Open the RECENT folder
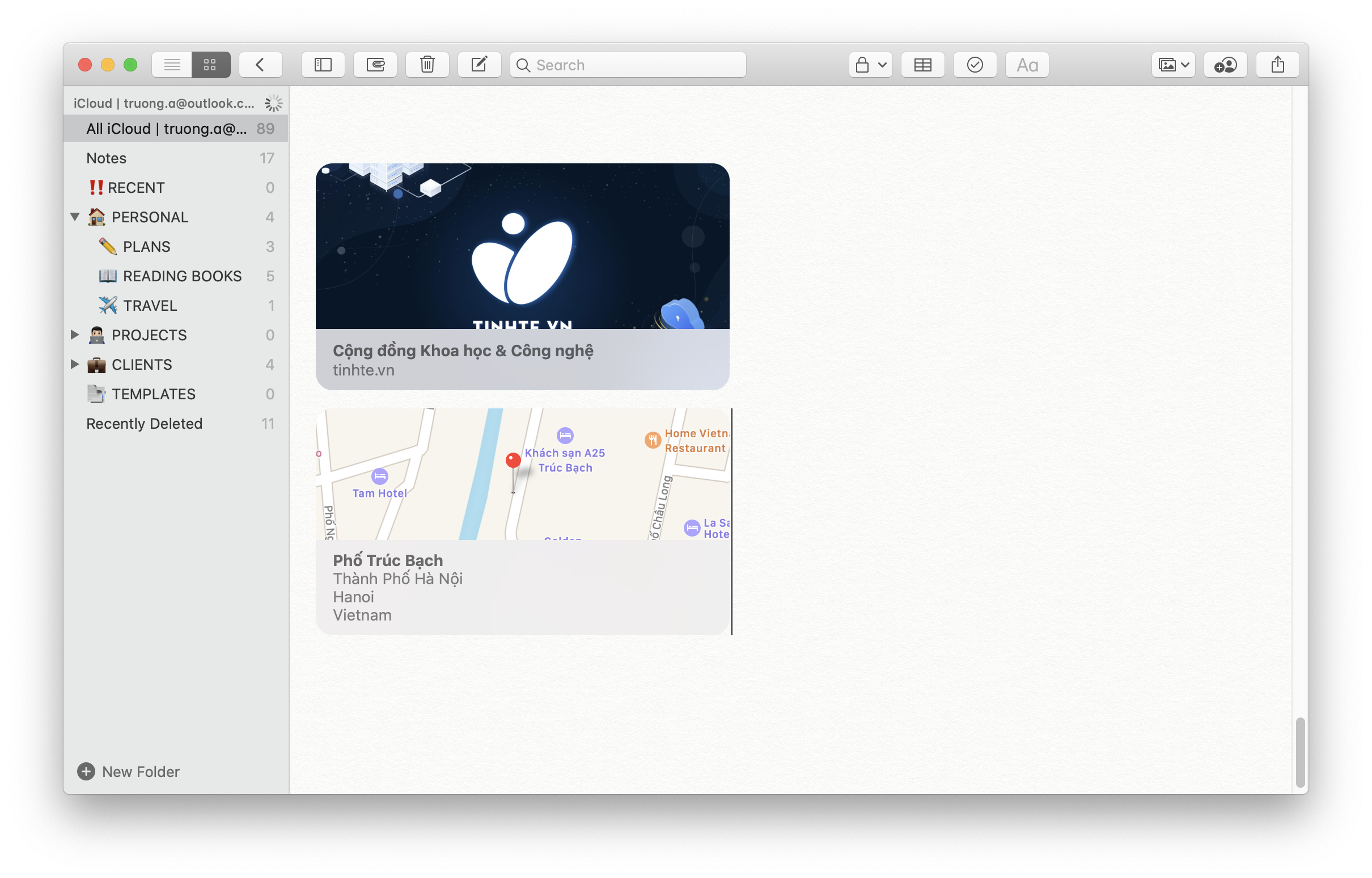The image size is (1372, 878). pyautogui.click(x=176, y=188)
